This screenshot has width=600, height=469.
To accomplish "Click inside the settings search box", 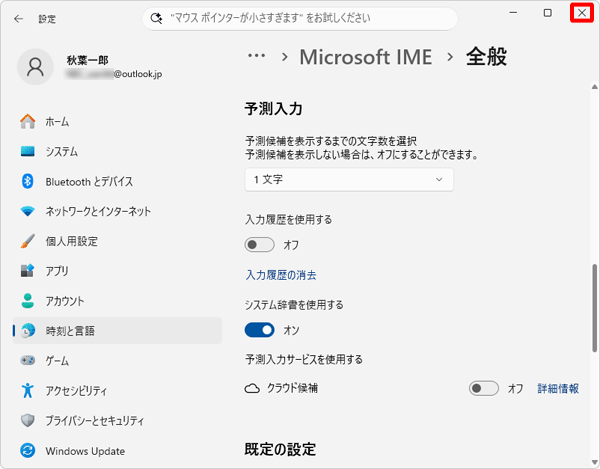I will (300, 18).
